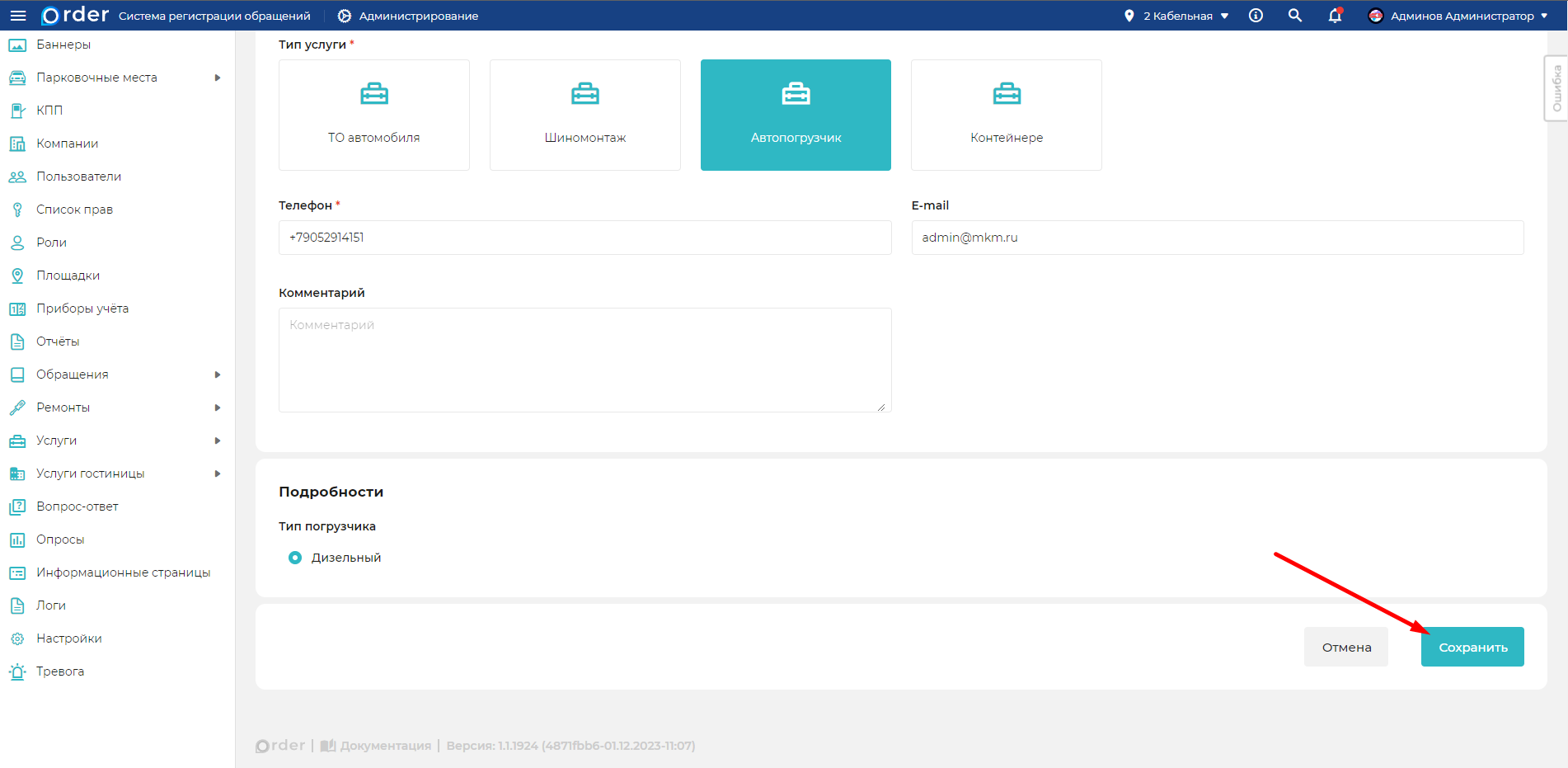Select the Контейнере service type card
Viewport: 1568px width, 768px height.
click(1006, 115)
